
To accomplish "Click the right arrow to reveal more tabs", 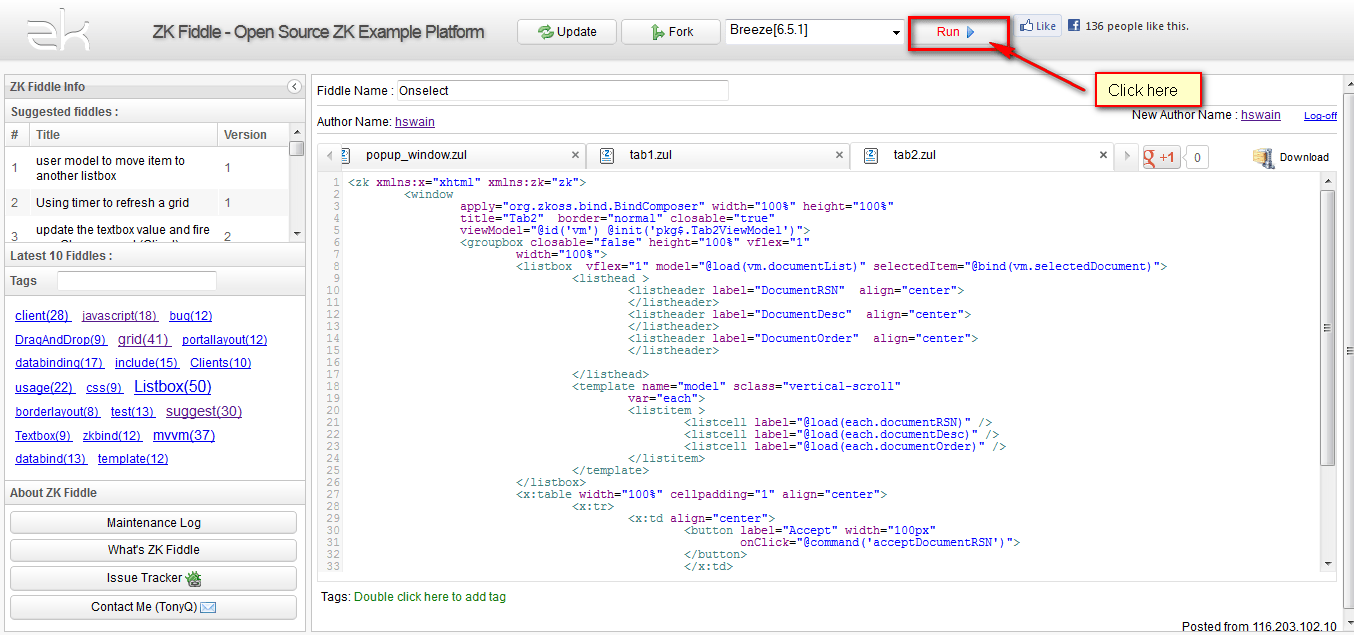I will (x=1126, y=156).
